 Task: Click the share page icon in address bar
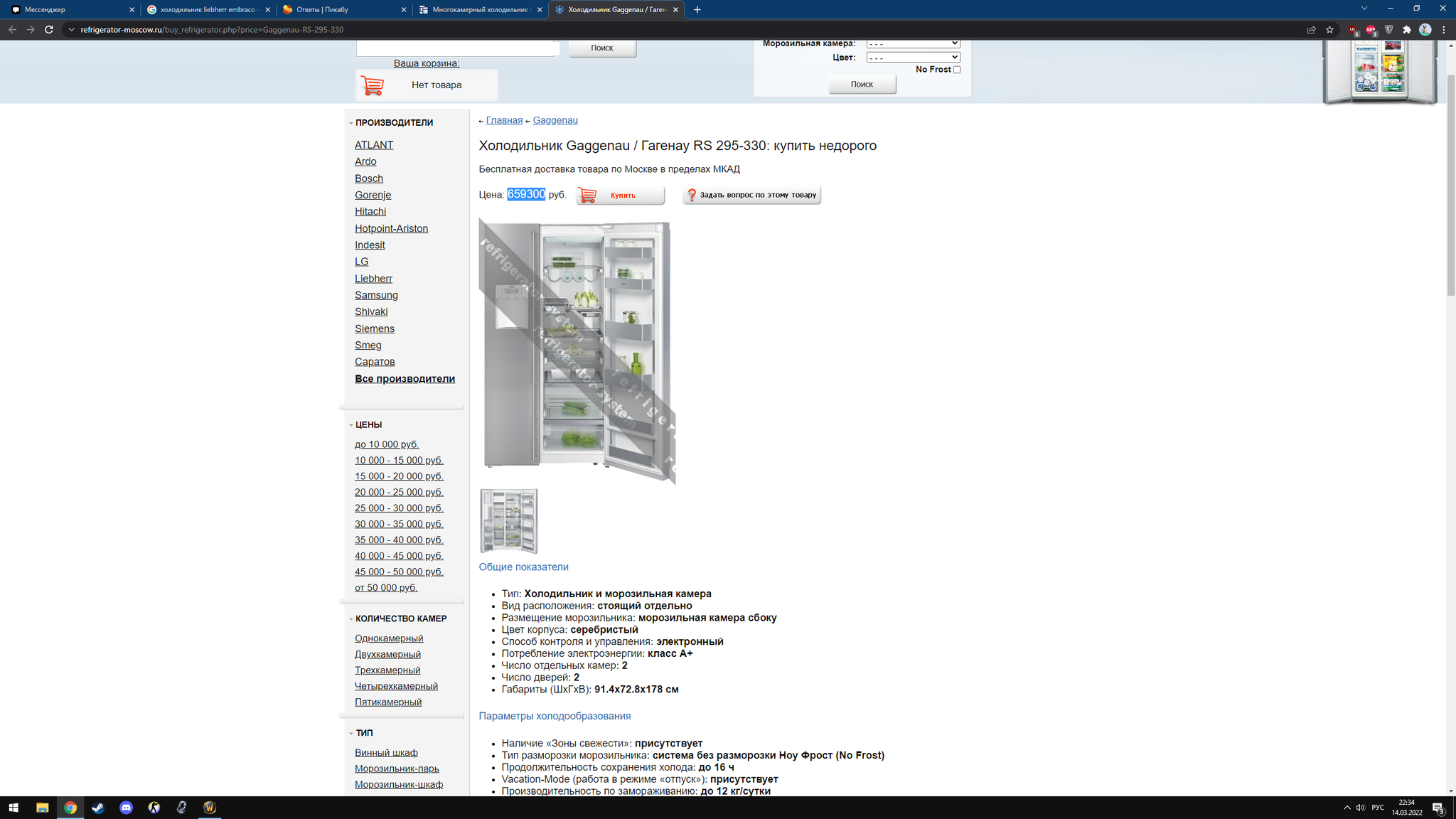1311,30
